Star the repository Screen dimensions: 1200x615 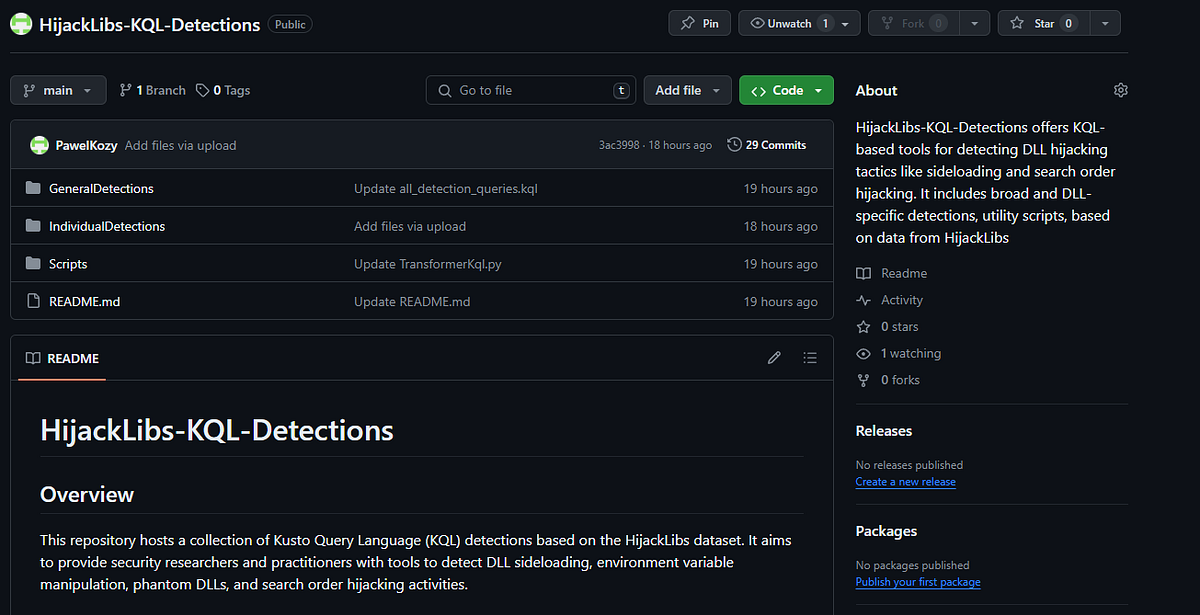pos(1043,23)
